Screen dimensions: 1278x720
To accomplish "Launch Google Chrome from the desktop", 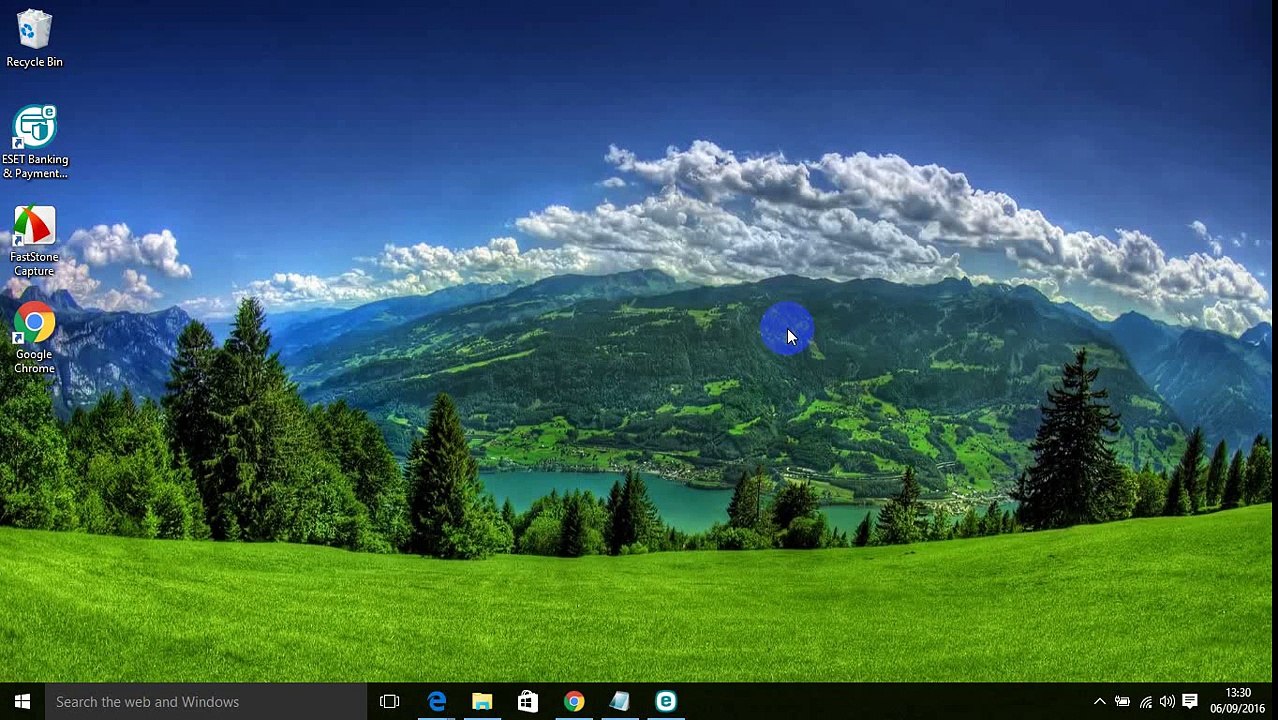I will (x=34, y=338).
